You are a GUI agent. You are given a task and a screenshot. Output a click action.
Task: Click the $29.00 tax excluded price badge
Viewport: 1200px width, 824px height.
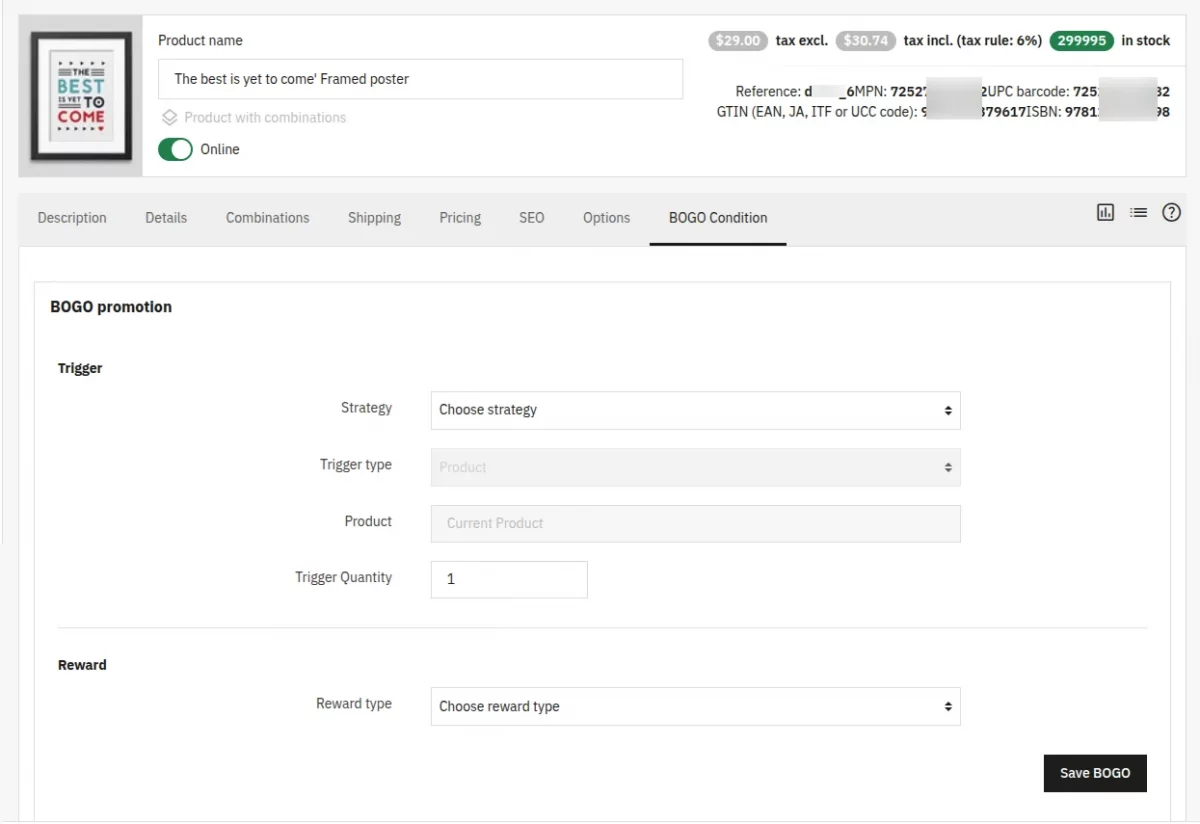(x=738, y=41)
